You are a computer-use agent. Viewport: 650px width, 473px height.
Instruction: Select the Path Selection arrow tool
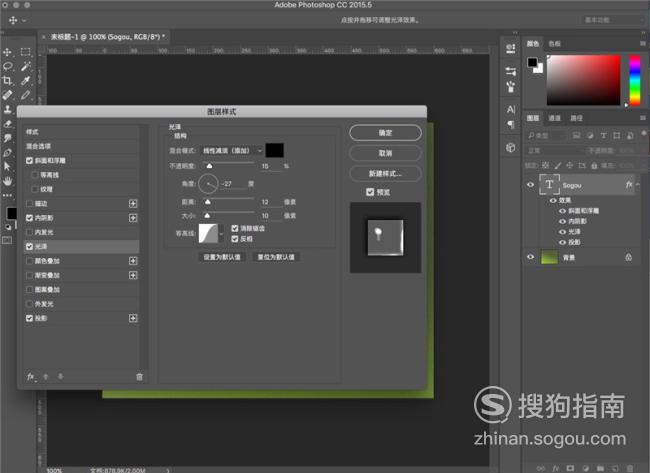pos(7,167)
